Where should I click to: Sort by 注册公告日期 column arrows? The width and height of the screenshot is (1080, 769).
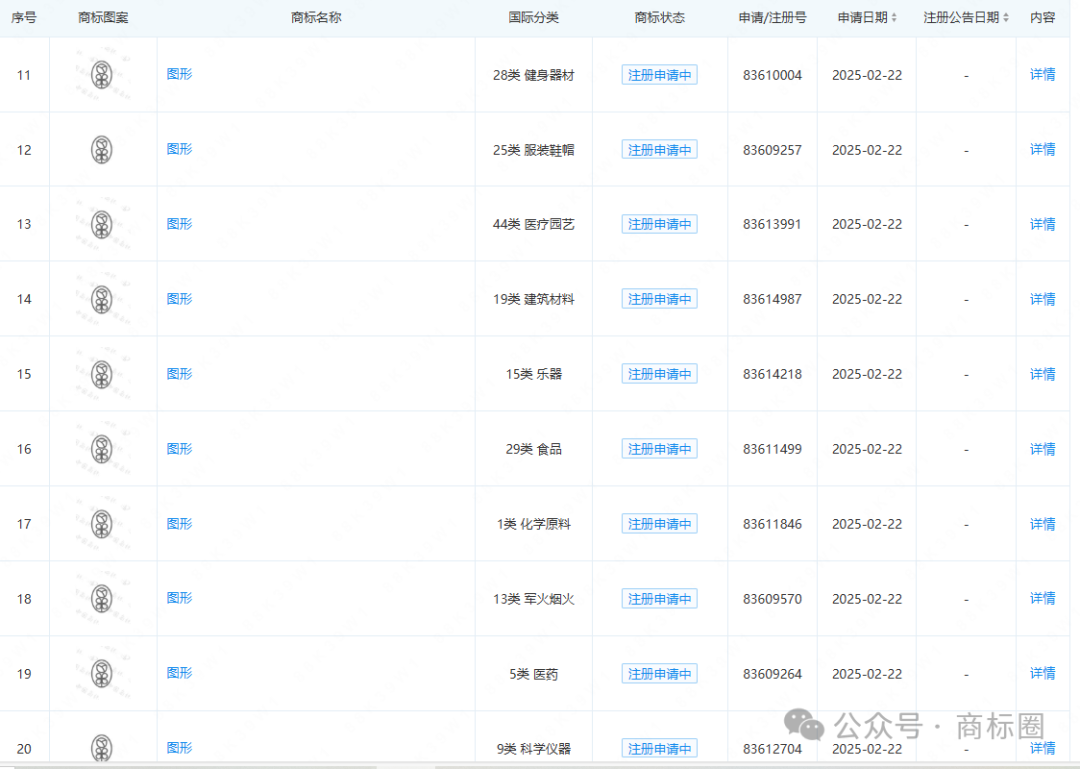click(1006, 18)
